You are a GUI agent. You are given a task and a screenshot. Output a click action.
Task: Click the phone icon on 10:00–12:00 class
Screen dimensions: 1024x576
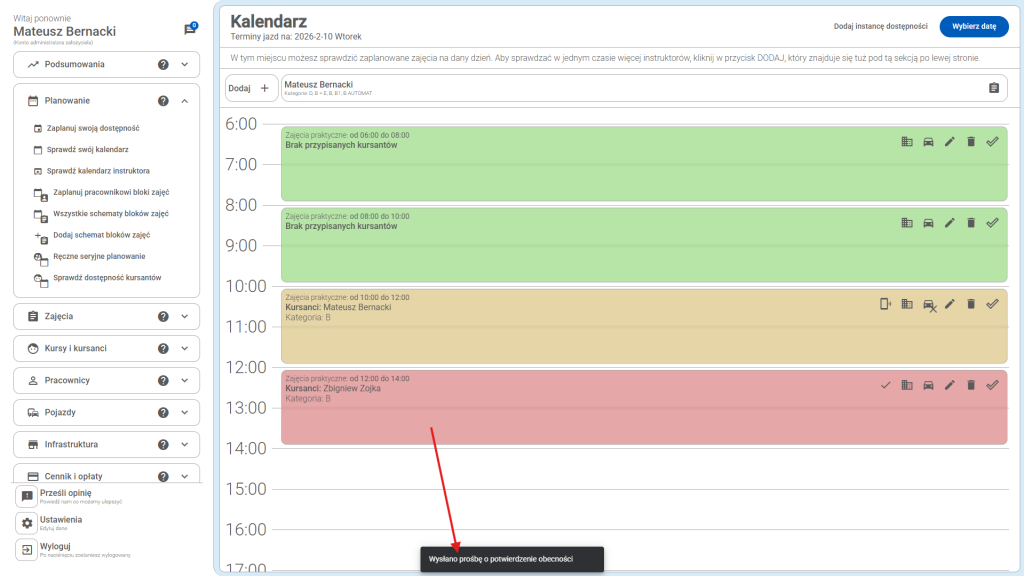point(885,304)
